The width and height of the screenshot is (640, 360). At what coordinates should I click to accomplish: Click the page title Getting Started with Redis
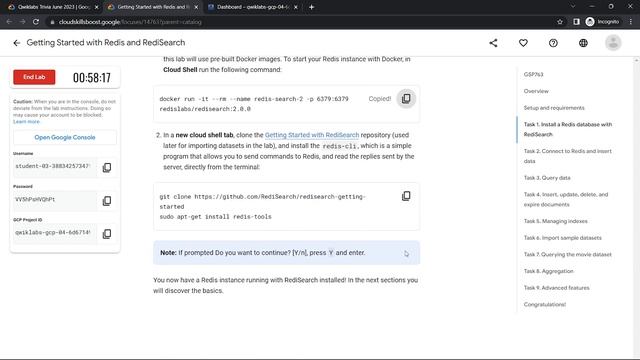106,42
